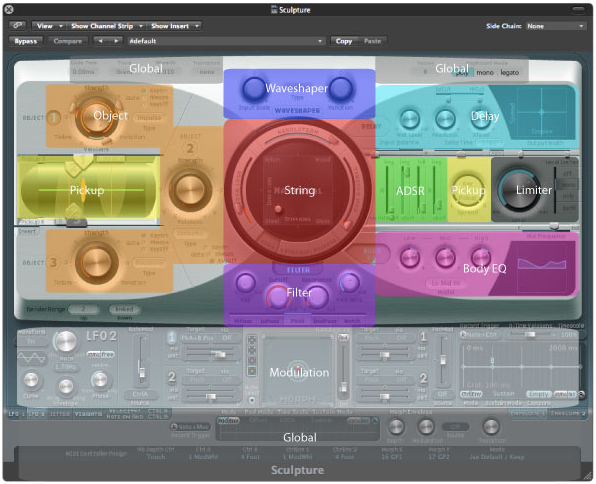The width and height of the screenshot is (596, 484).
Task: Select the HiPass filter type
Action: pos(243,321)
